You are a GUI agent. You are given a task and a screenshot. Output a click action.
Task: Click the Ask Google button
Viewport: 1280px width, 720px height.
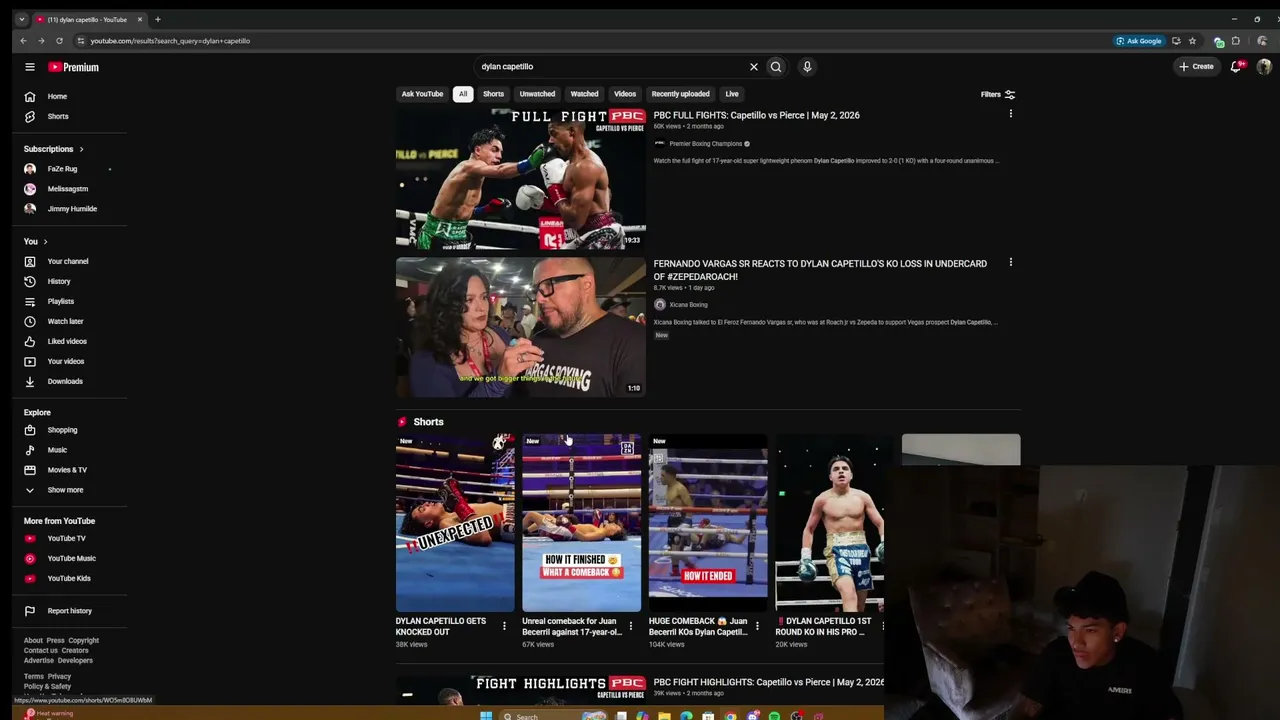[1139, 41]
